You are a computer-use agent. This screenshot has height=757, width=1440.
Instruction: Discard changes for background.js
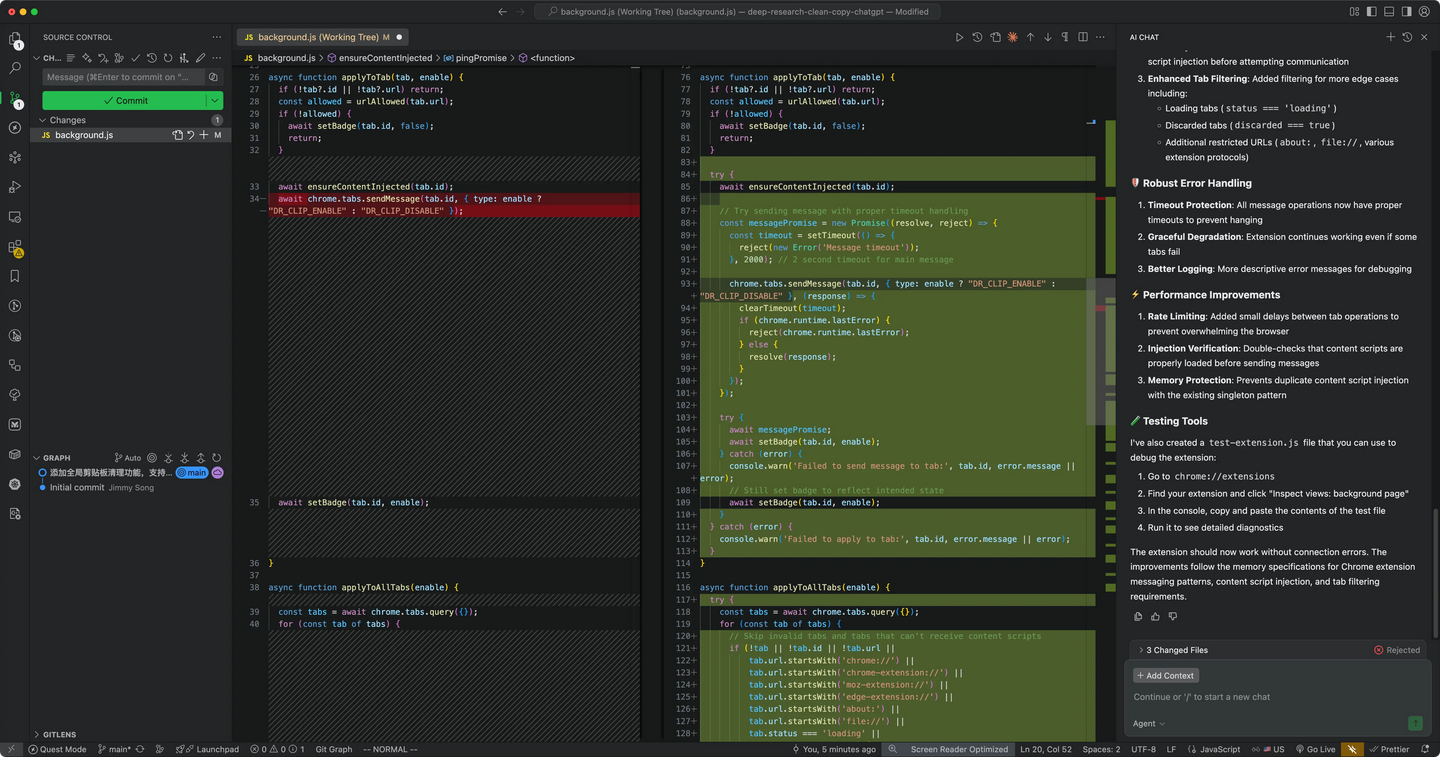click(x=191, y=135)
